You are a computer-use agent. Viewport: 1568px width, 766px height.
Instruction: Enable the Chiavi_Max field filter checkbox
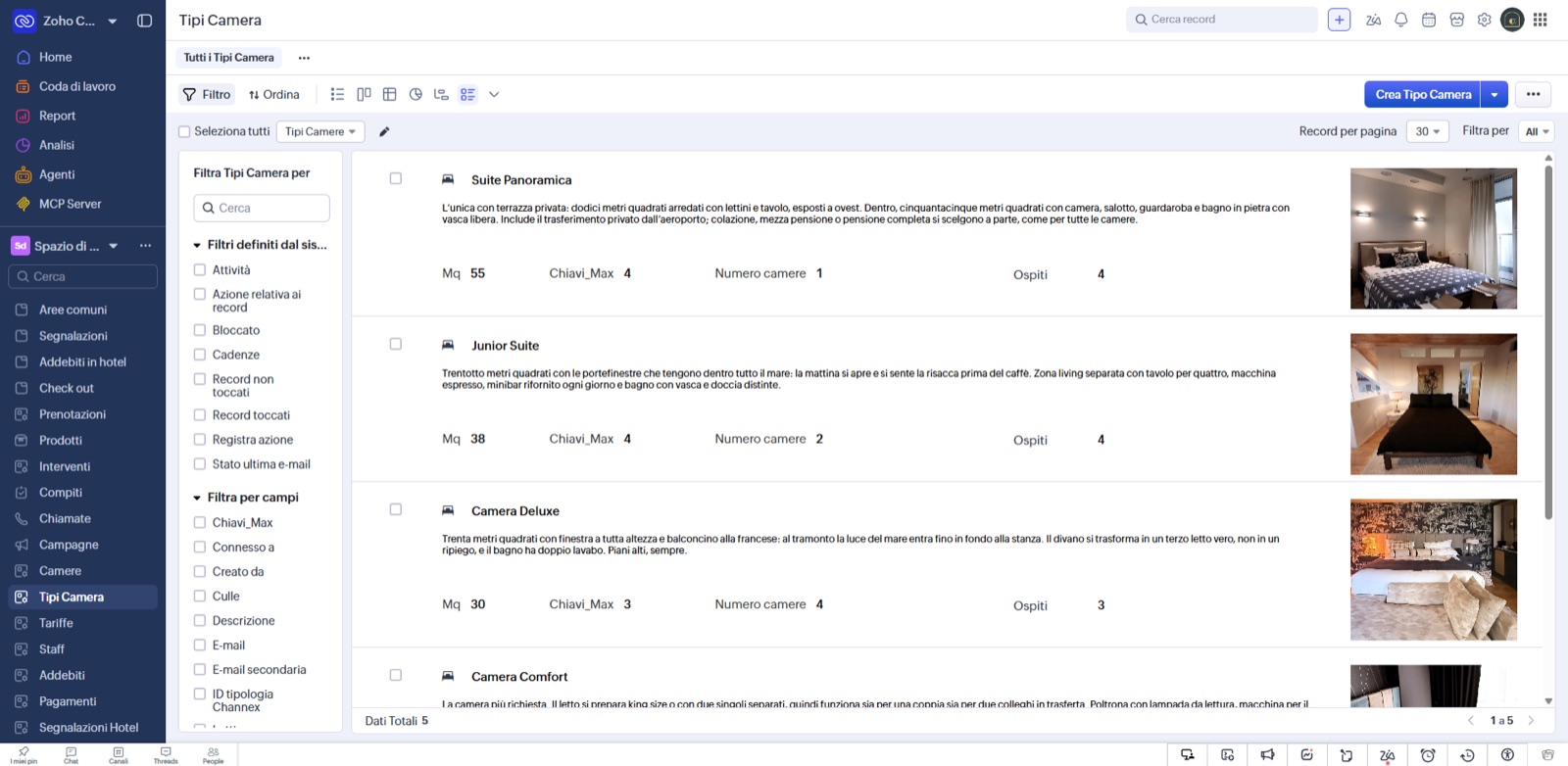(x=200, y=522)
